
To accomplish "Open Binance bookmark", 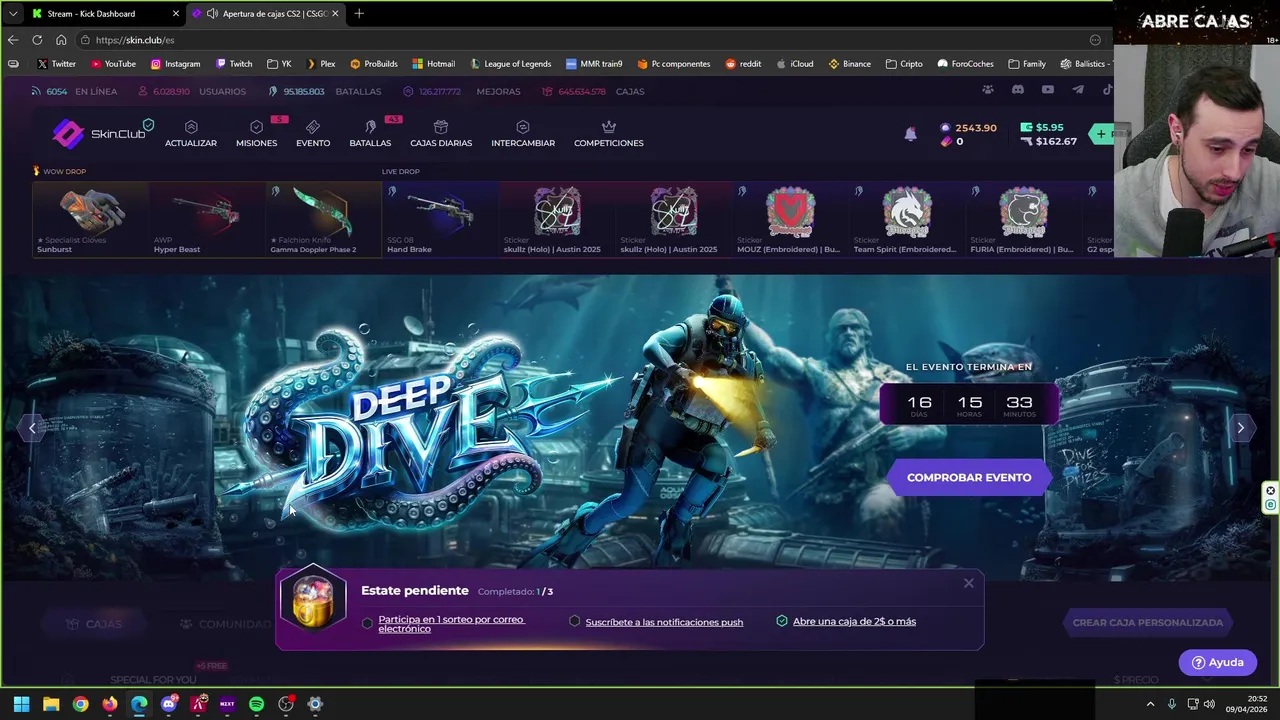I will [x=849, y=64].
